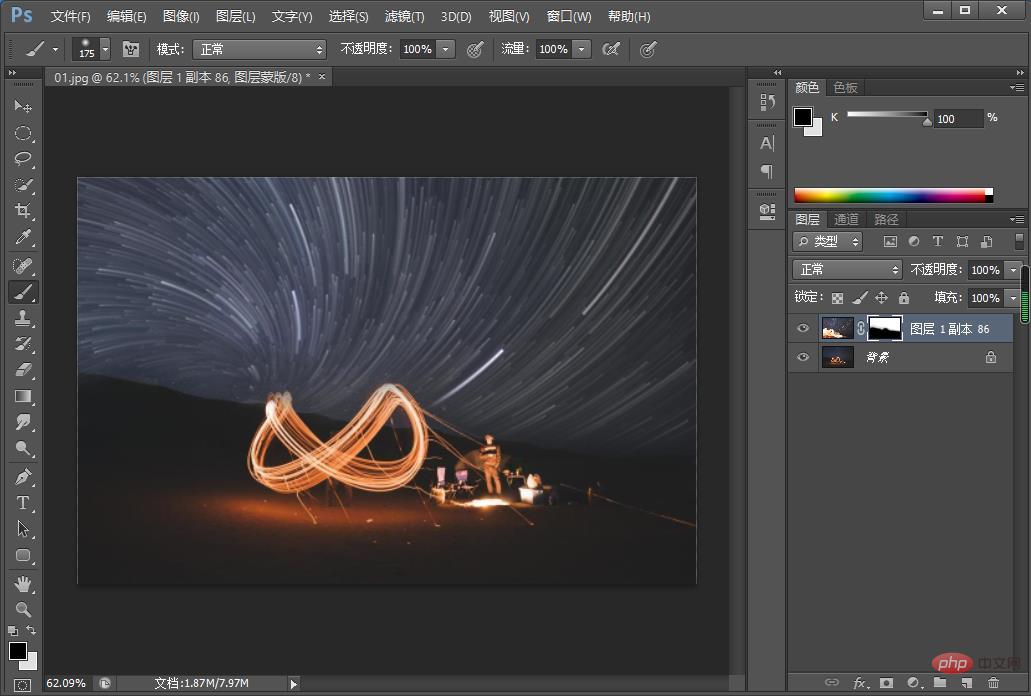
Task: Select the Move tool
Action: point(23,106)
